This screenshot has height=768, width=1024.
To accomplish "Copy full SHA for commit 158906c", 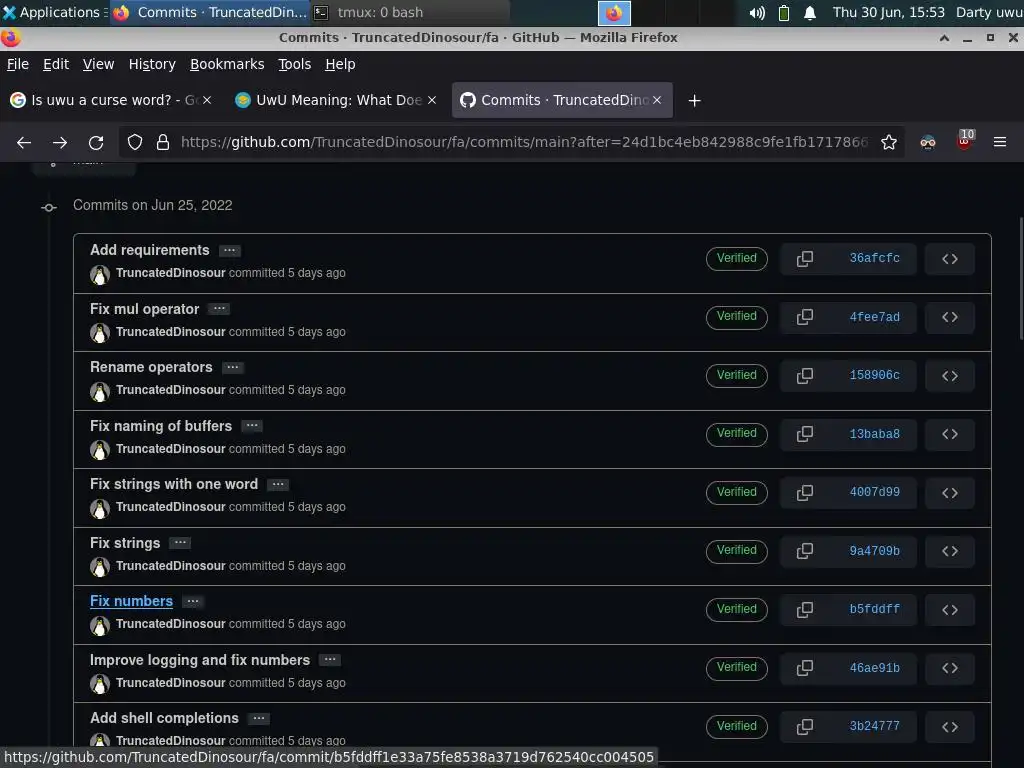I will pyautogui.click(x=805, y=376).
